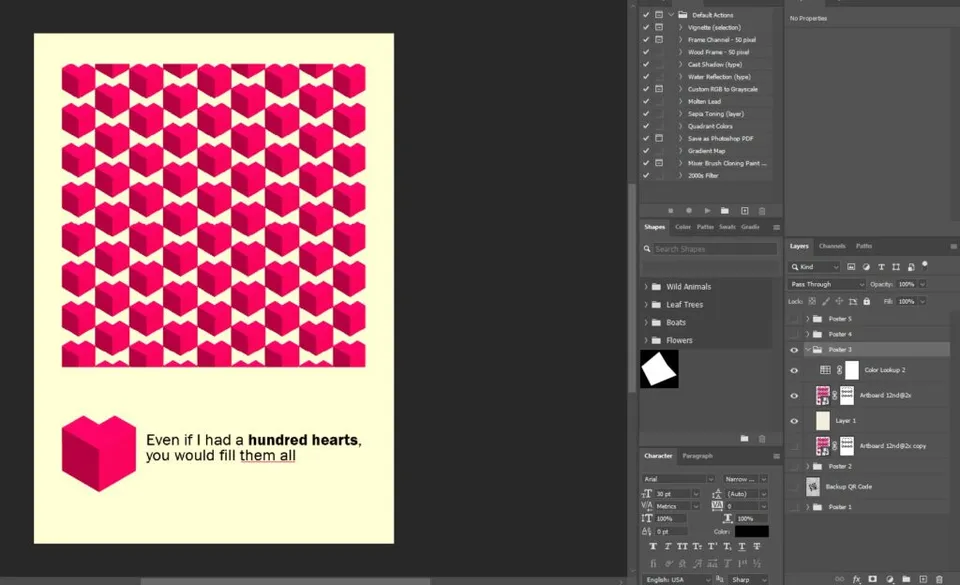Open the Pass Through blend mode dropdown
This screenshot has height=585, width=960.
(827, 284)
